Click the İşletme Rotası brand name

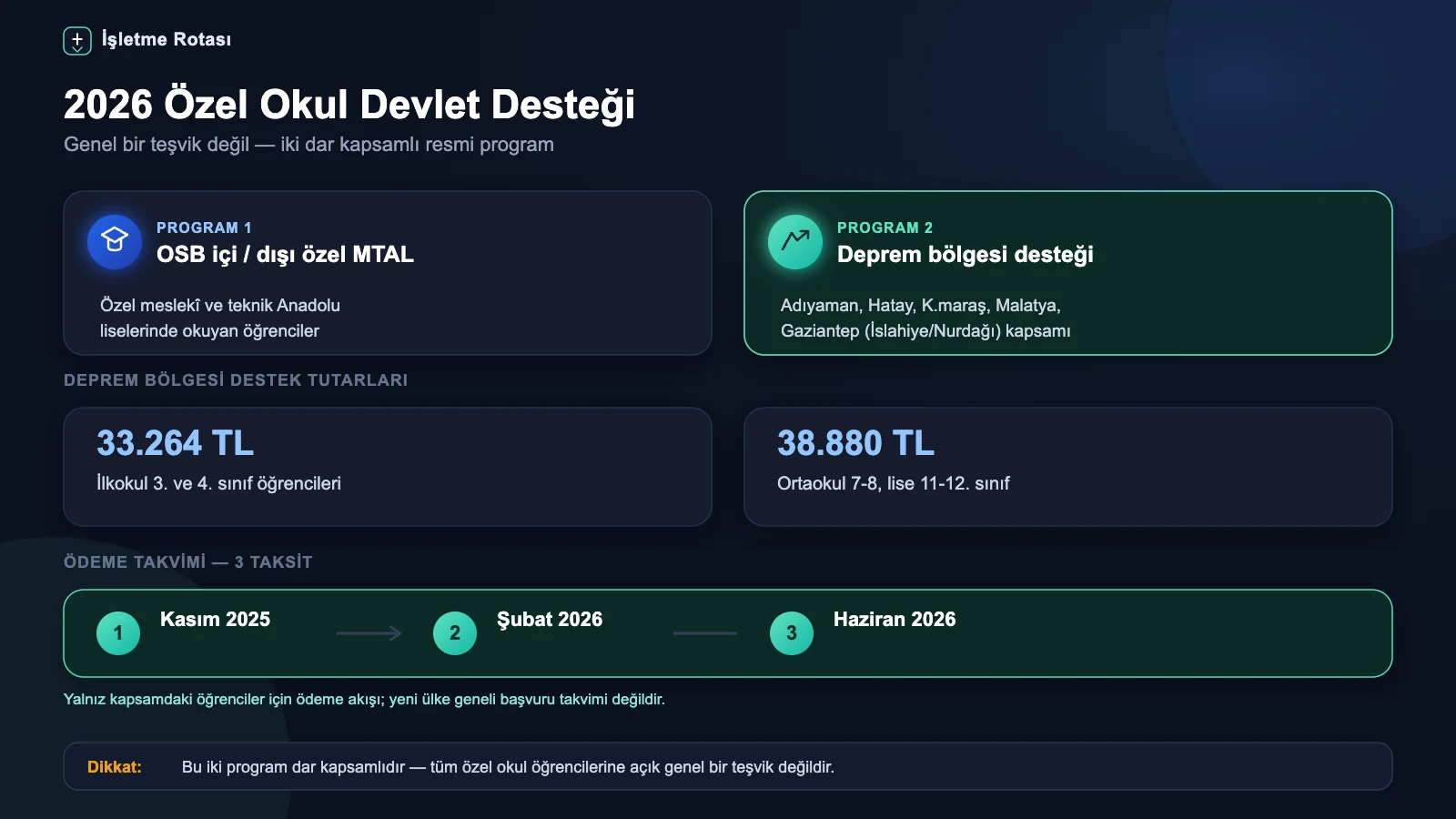tap(167, 39)
